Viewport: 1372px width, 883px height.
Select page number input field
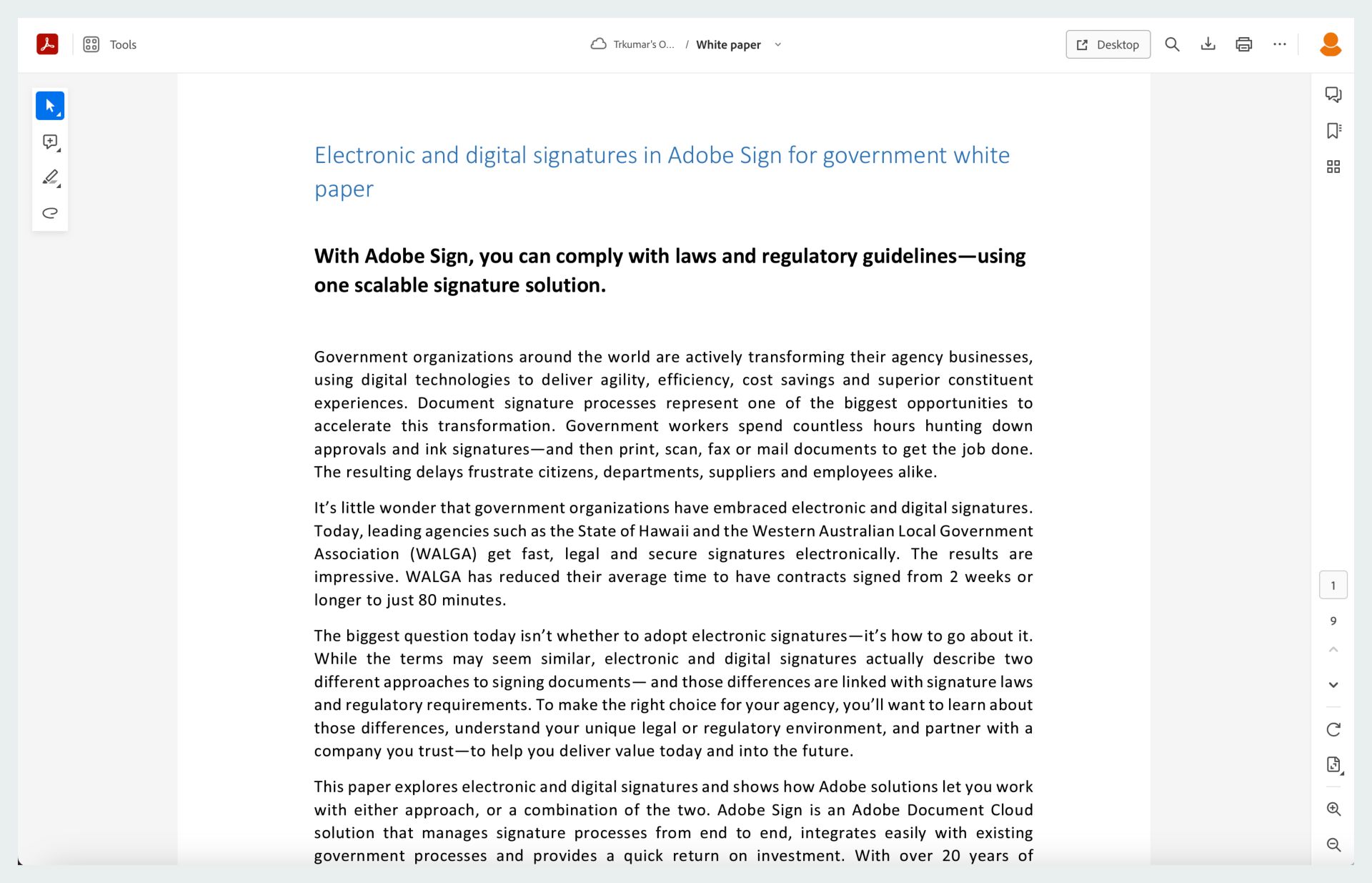tap(1333, 585)
